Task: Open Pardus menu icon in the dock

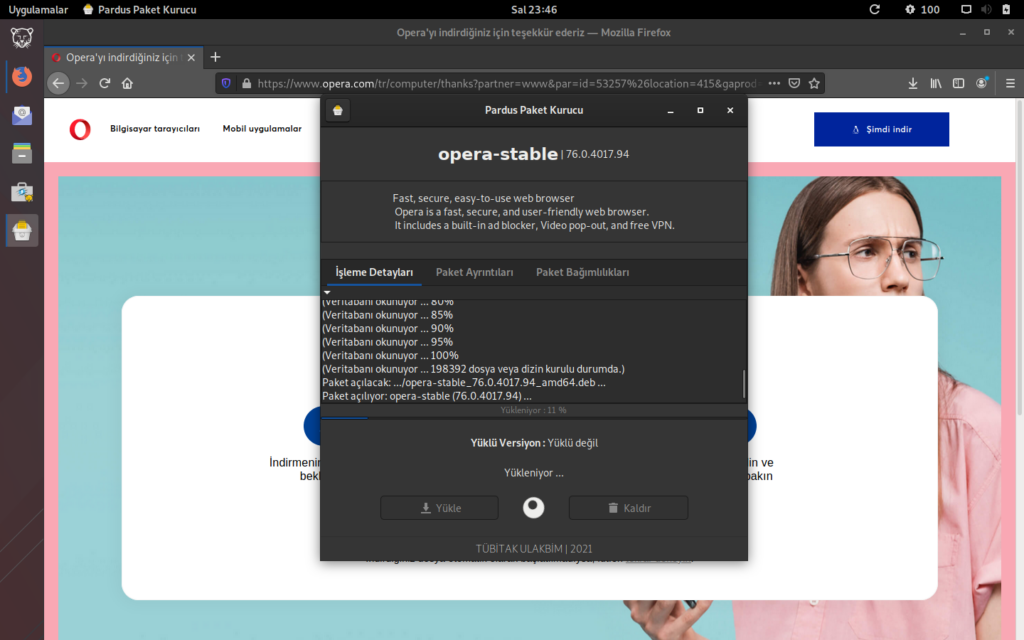Action: 22,38
